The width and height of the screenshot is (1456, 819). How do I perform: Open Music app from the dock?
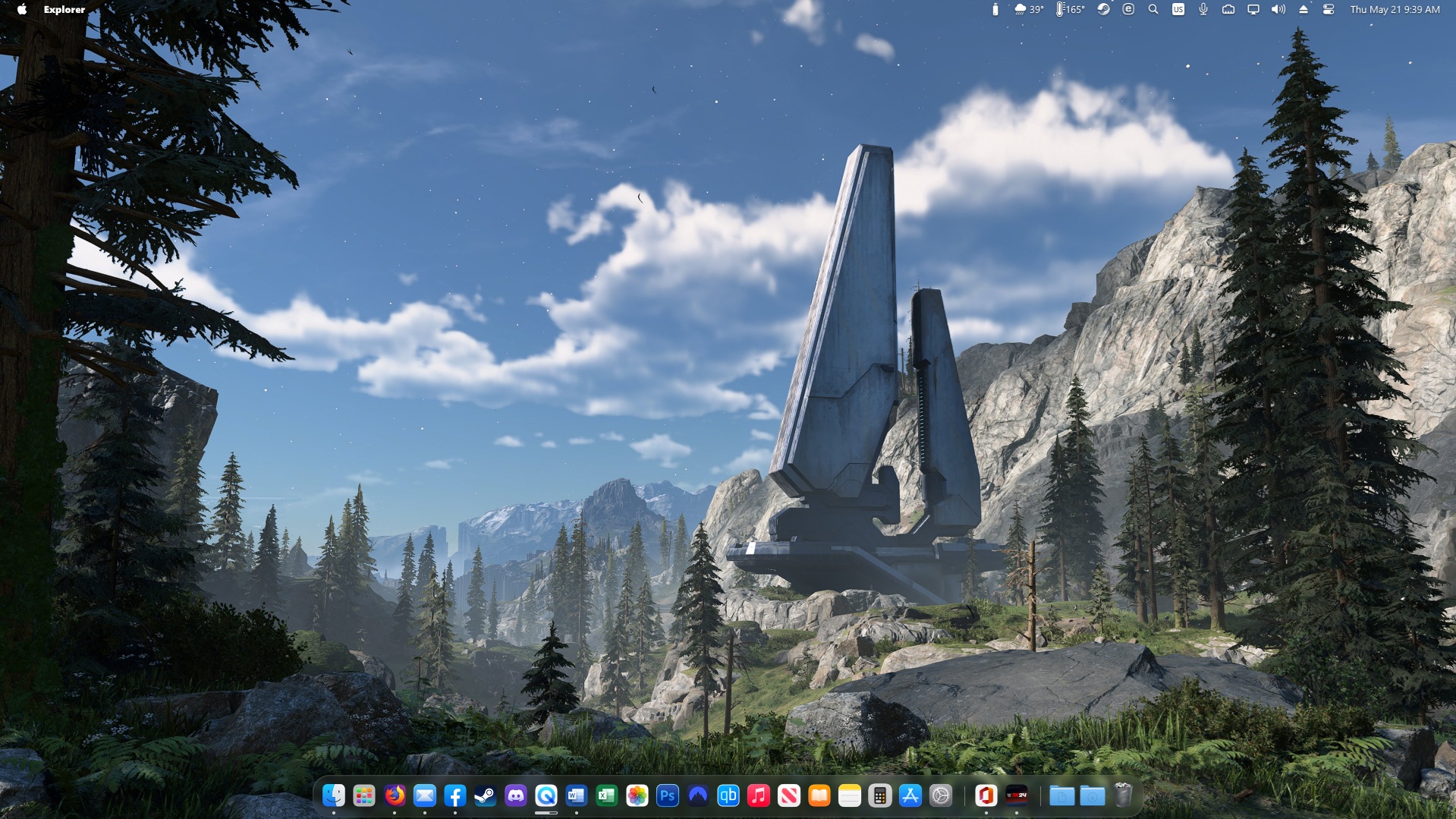tap(759, 795)
